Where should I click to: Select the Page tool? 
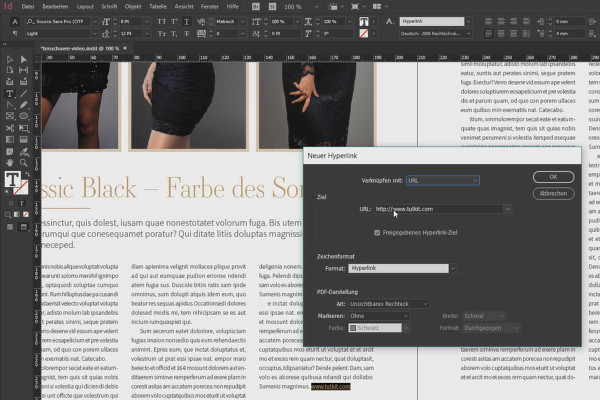coord(10,70)
